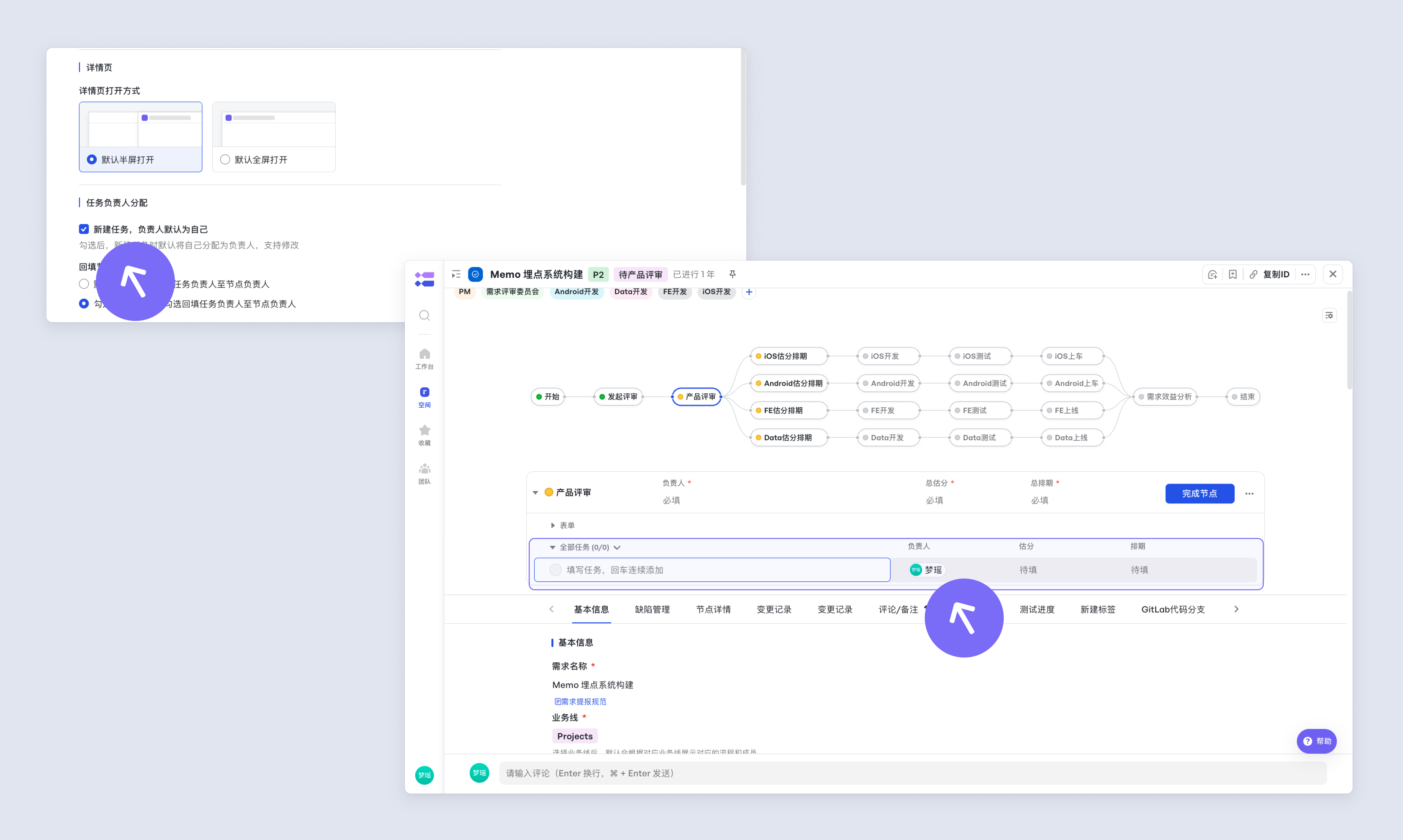Image resolution: width=1403 pixels, height=840 pixels.
Task: Select the 默认半屏打开 radio option
Action: pyautogui.click(x=92, y=160)
